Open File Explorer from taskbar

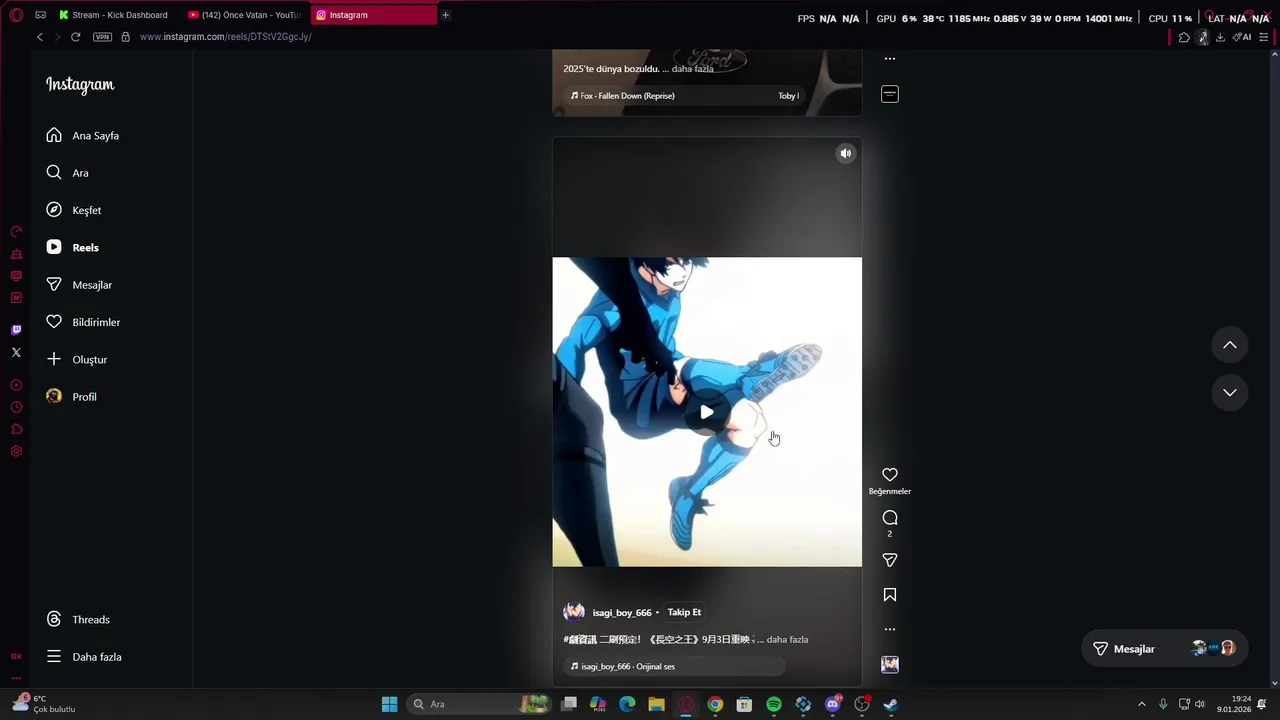(656, 704)
